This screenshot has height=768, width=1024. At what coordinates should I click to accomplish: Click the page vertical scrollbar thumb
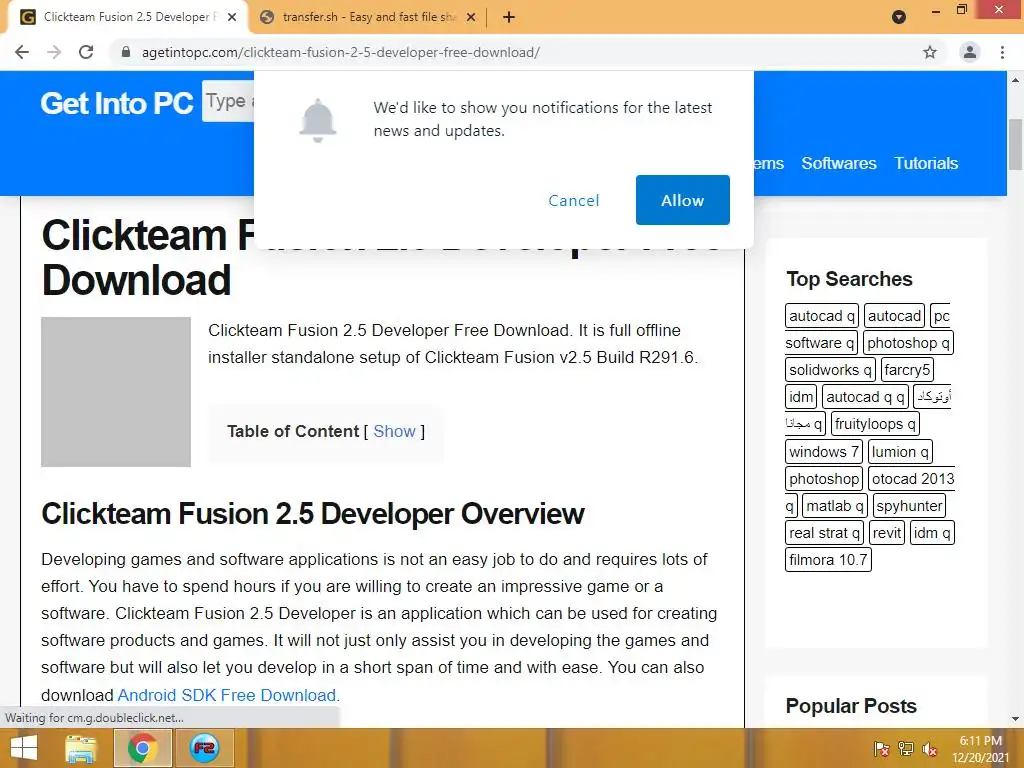pyautogui.click(x=1015, y=144)
